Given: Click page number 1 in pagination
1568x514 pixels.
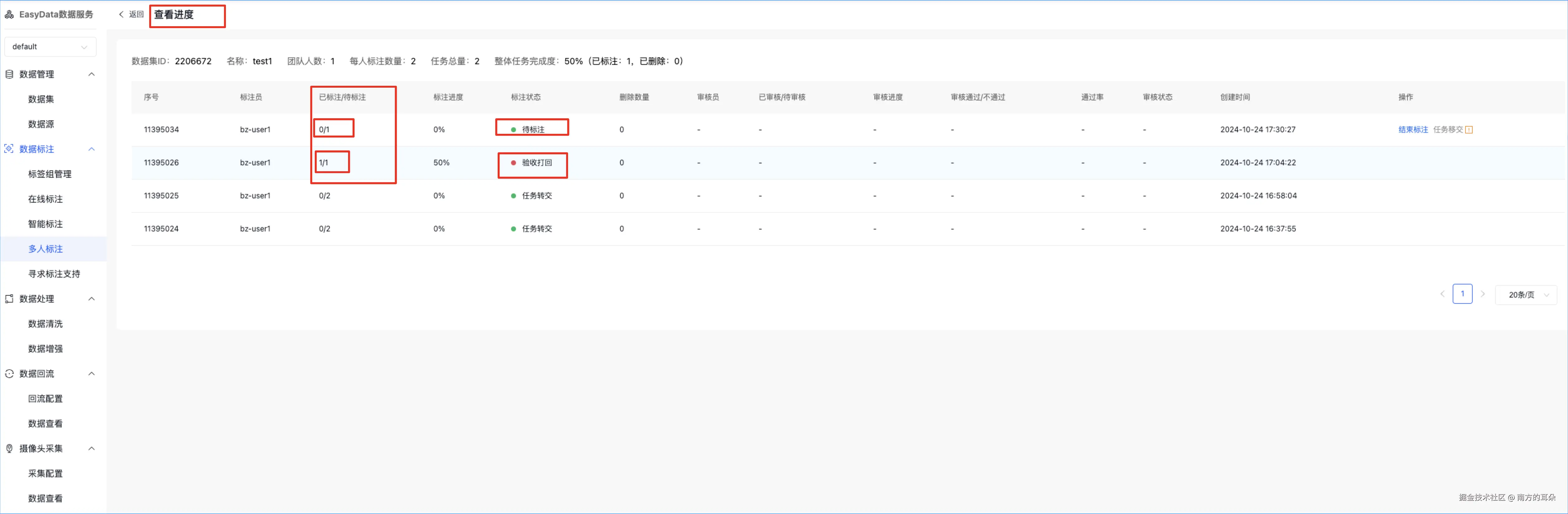Looking at the screenshot, I should tap(1462, 294).
